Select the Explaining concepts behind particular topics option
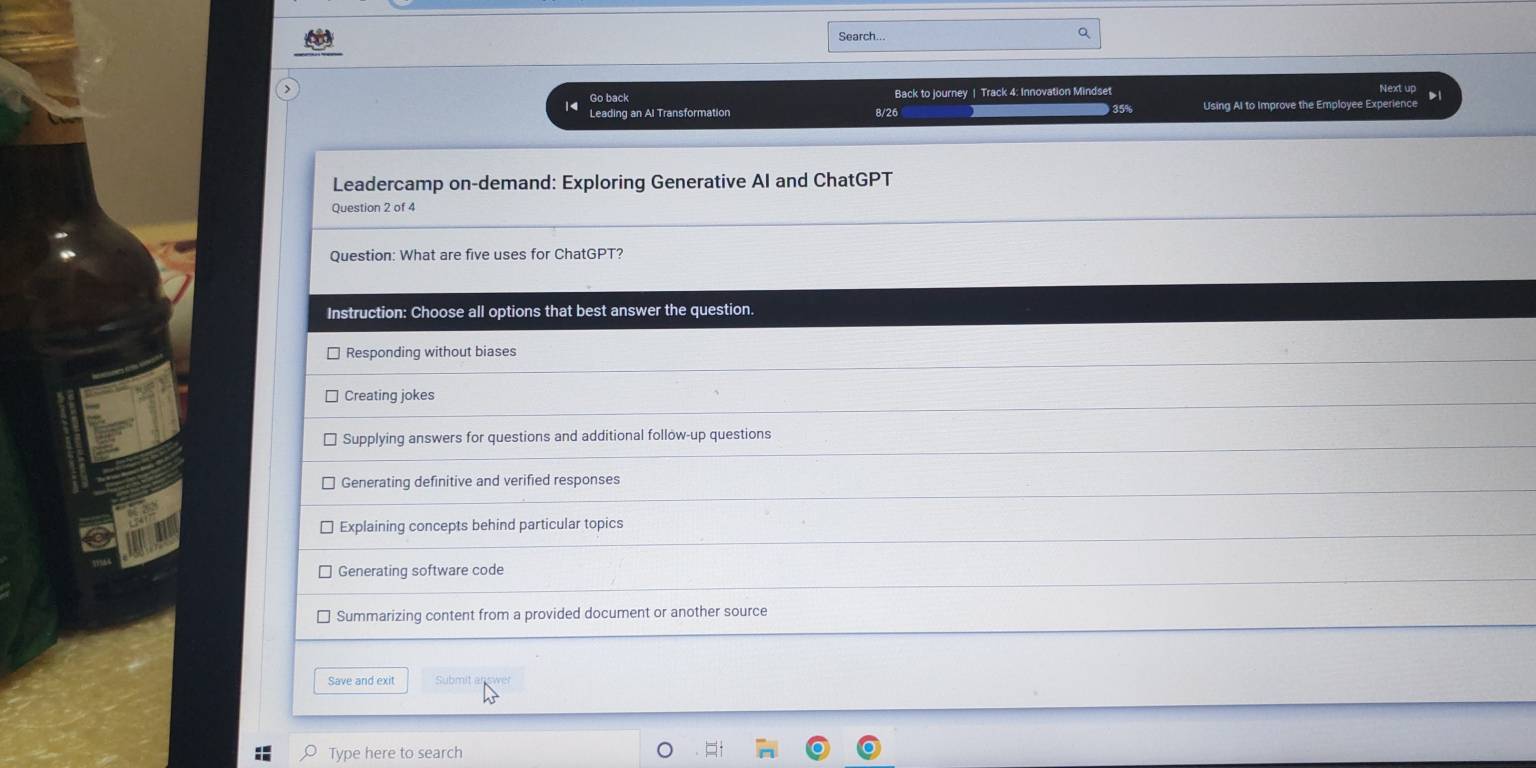The height and width of the screenshot is (768, 1536). (x=327, y=526)
